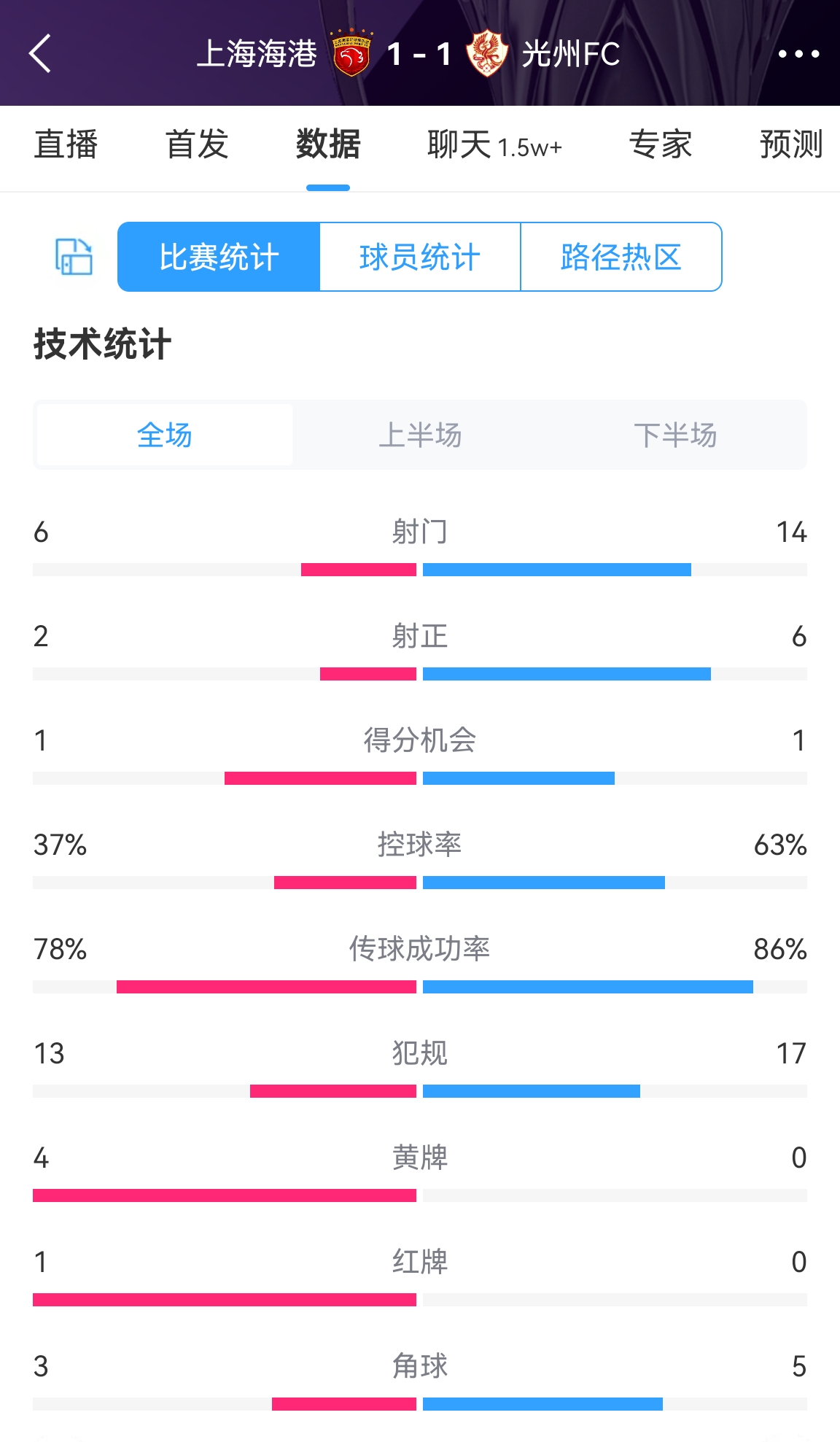Select the 数据 tab
This screenshot has width=840, height=1442.
click(328, 144)
